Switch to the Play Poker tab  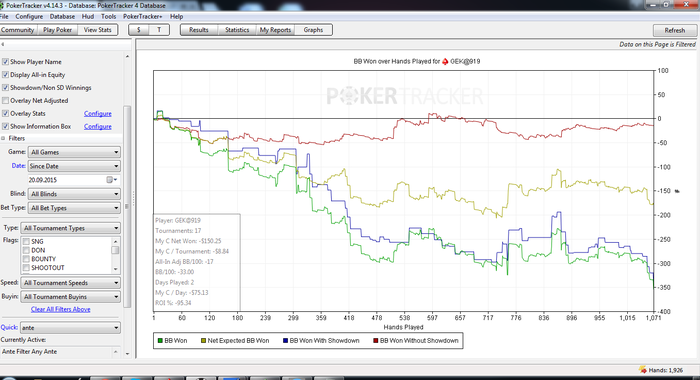pyautogui.click(x=58, y=30)
